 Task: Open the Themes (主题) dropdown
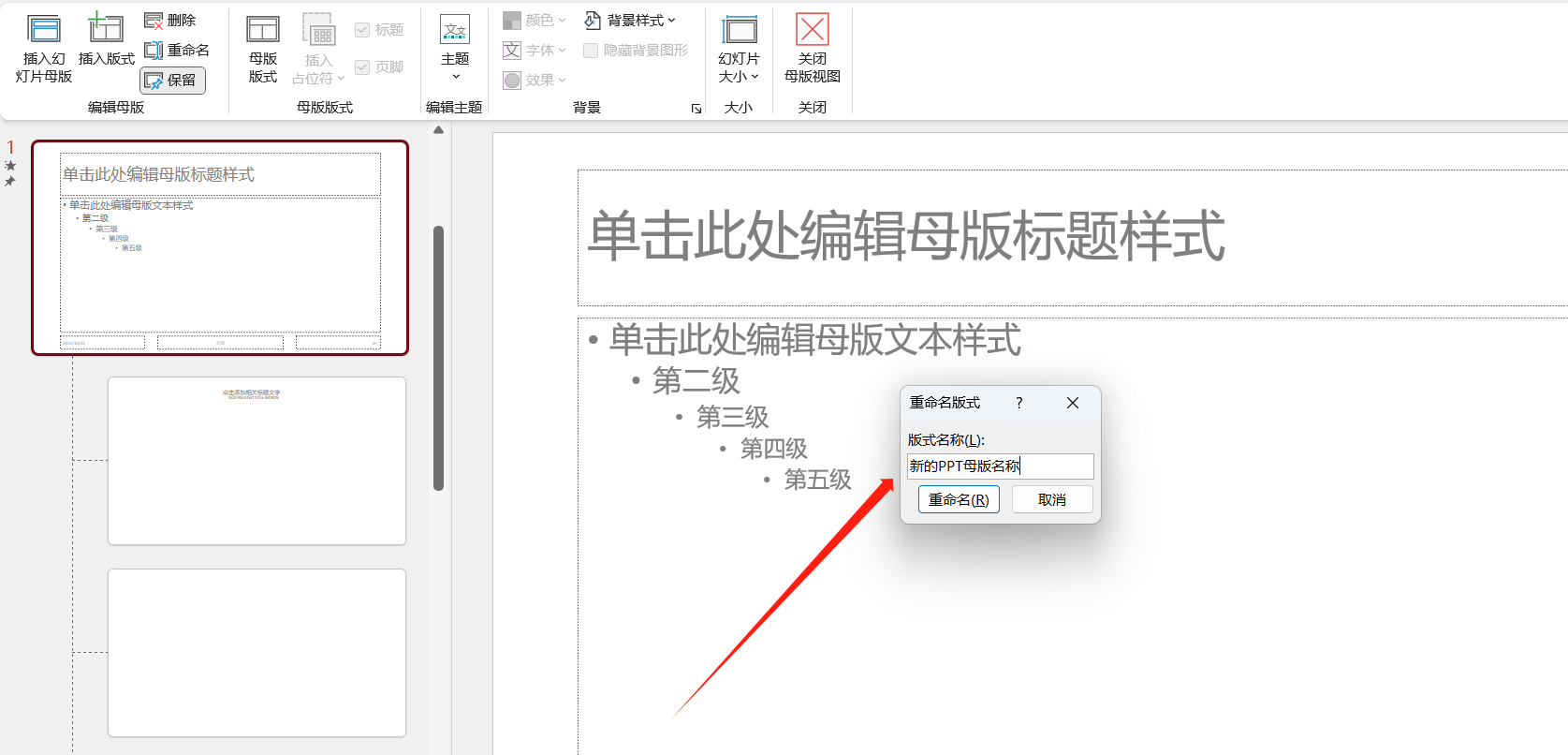coord(455,49)
